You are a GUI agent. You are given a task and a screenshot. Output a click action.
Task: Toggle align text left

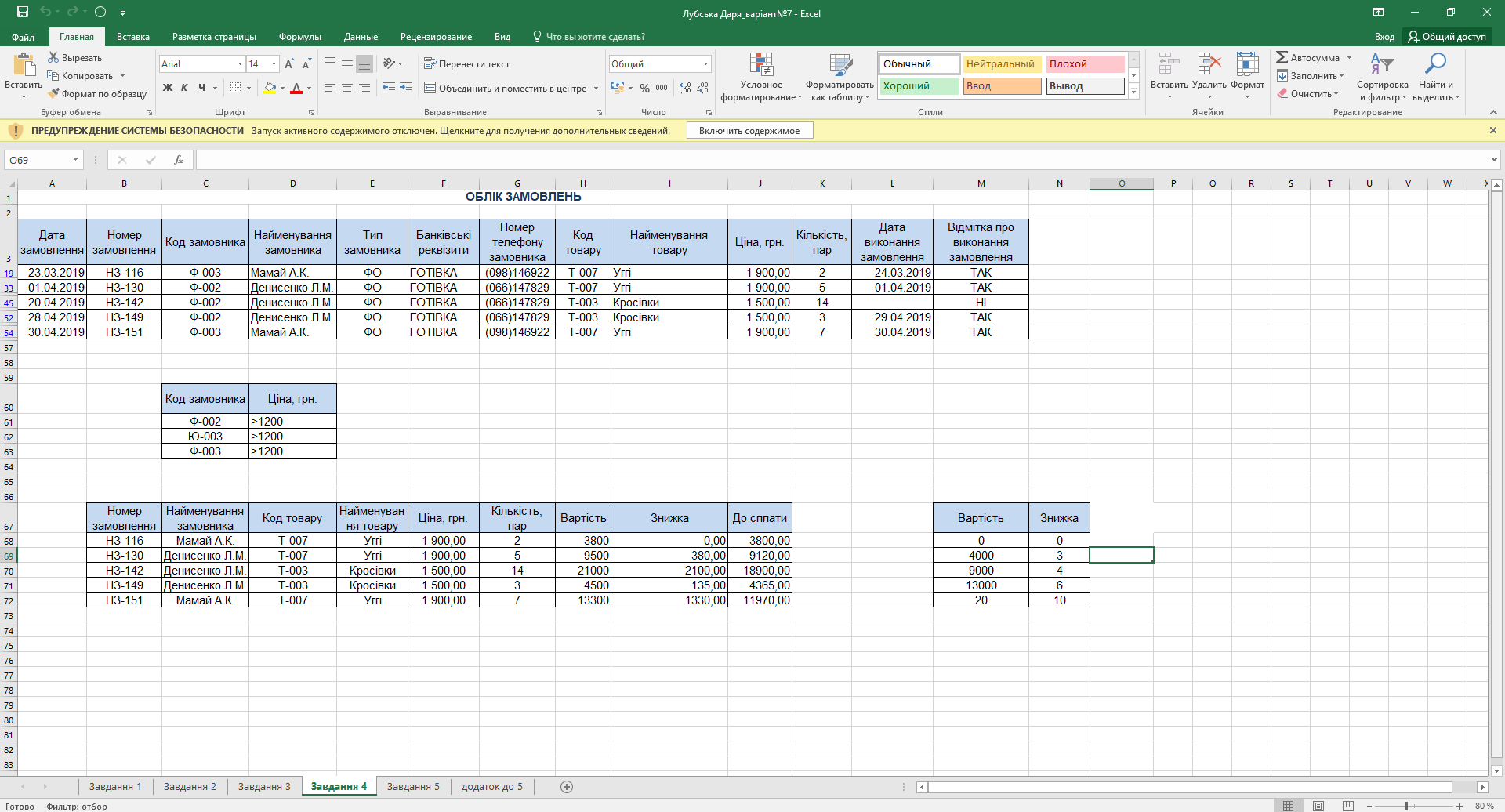330,88
